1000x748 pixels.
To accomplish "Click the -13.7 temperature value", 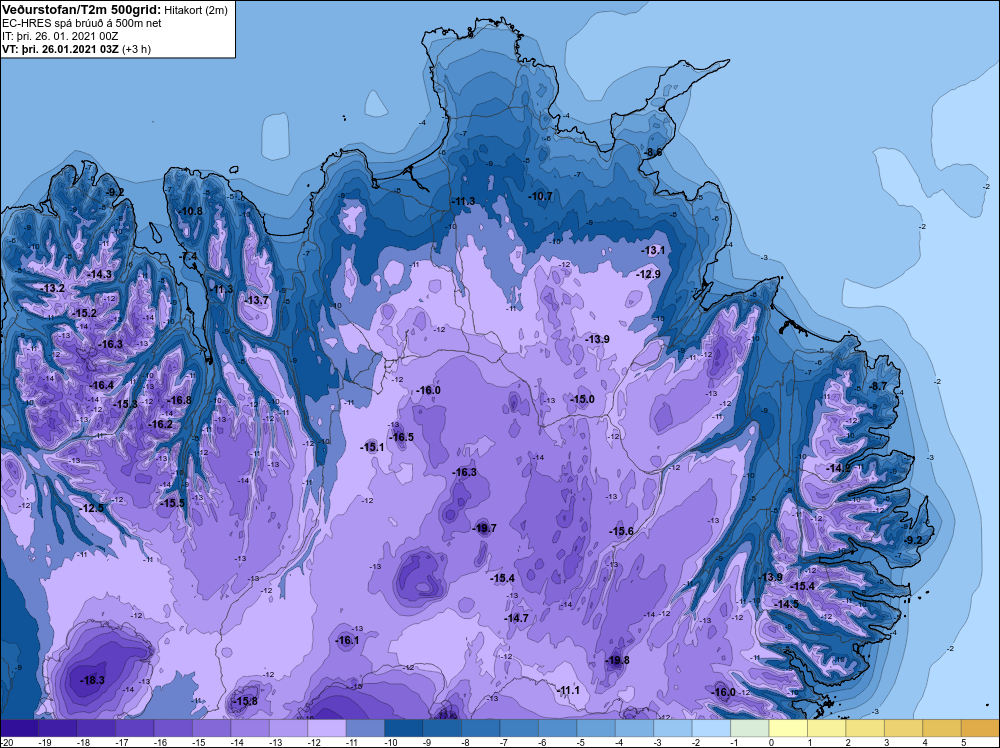I will (256, 300).
